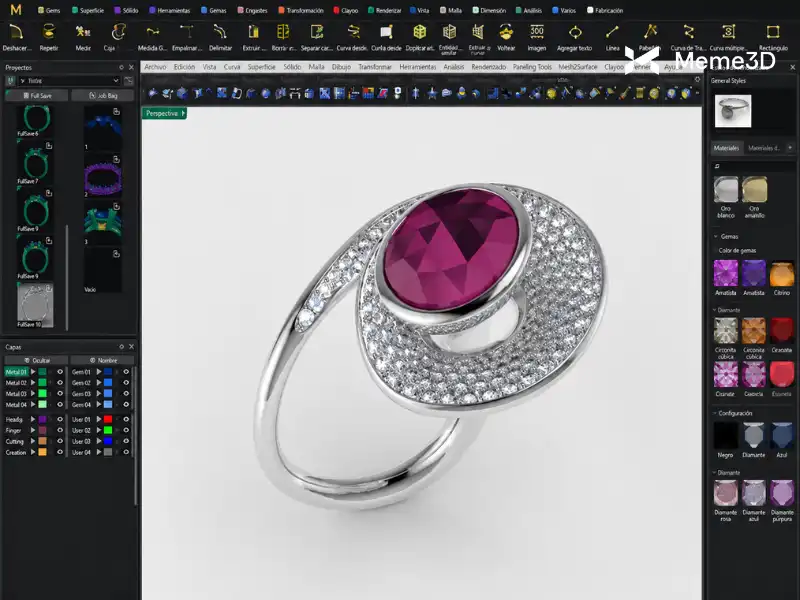Click the Repetir (redo) tool icon
The image size is (800, 600).
[48, 32]
